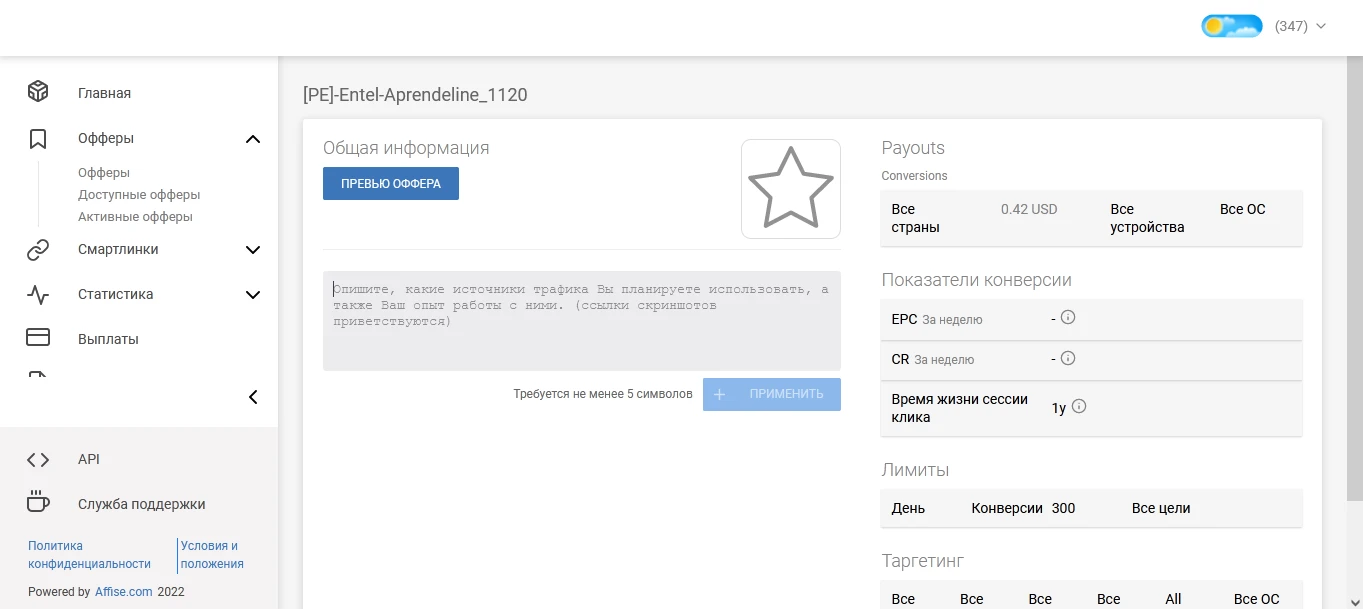Collapse the Офферы menu chevron
The height and width of the screenshot is (609, 1363).
[253, 139]
